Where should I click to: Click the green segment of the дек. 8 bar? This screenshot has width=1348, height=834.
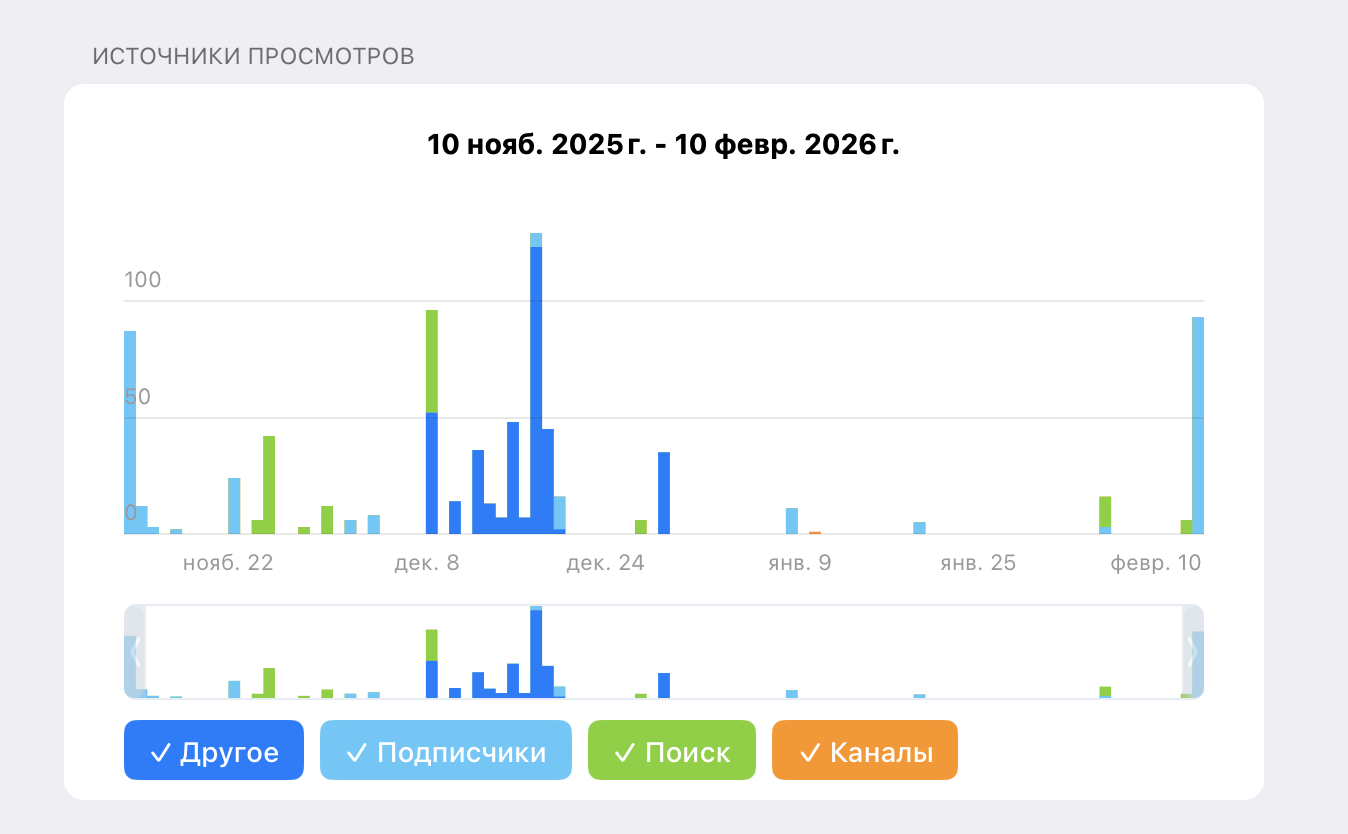432,360
